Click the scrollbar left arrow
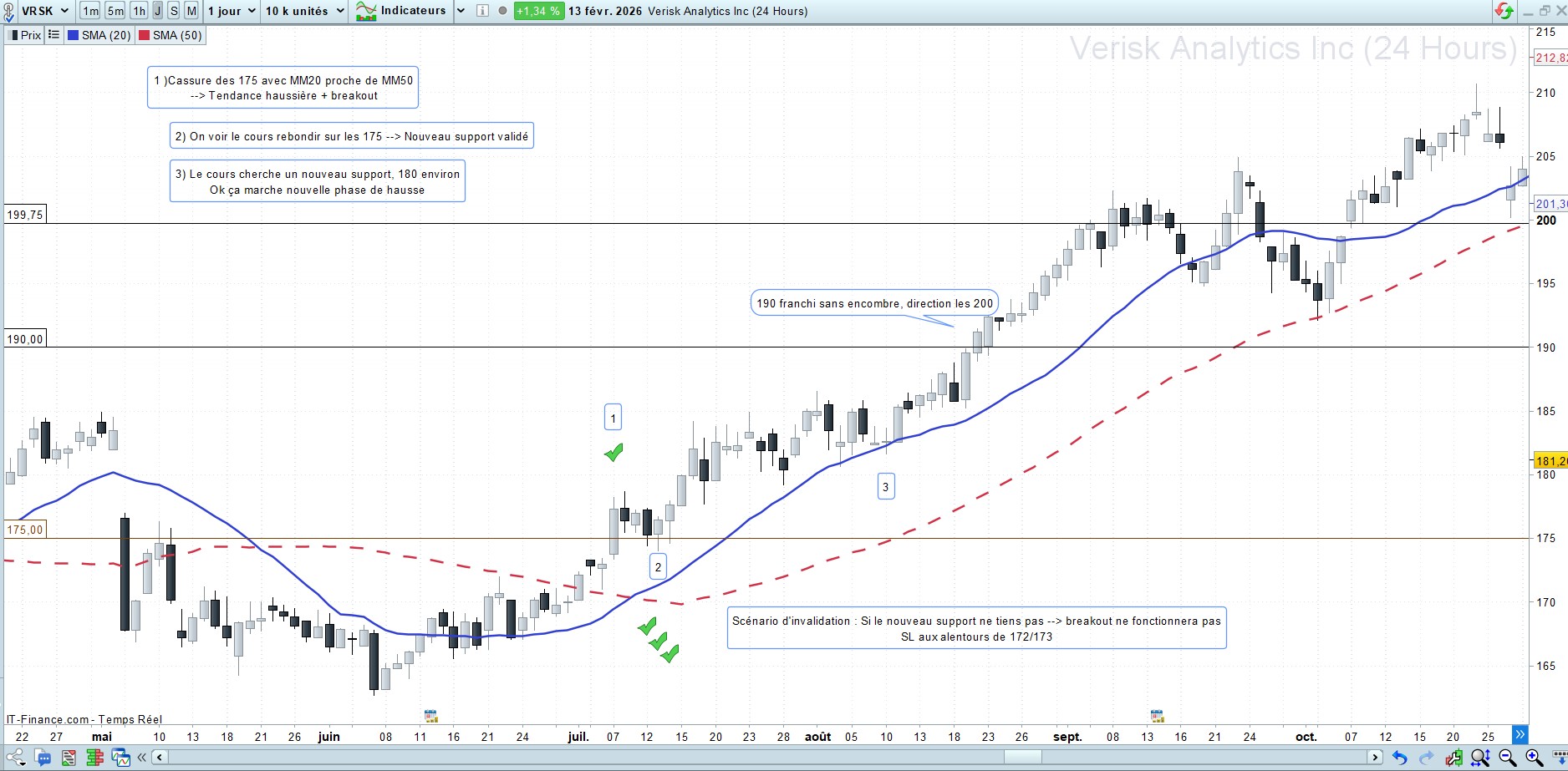1568x771 pixels. pyautogui.click(x=159, y=758)
